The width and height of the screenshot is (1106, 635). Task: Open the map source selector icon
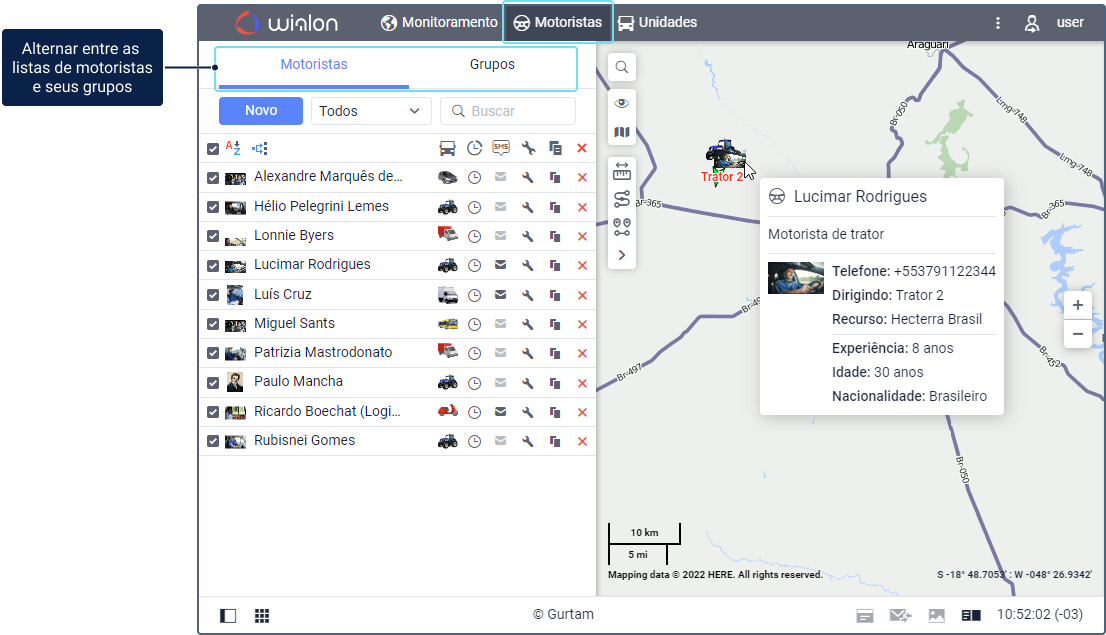621,132
